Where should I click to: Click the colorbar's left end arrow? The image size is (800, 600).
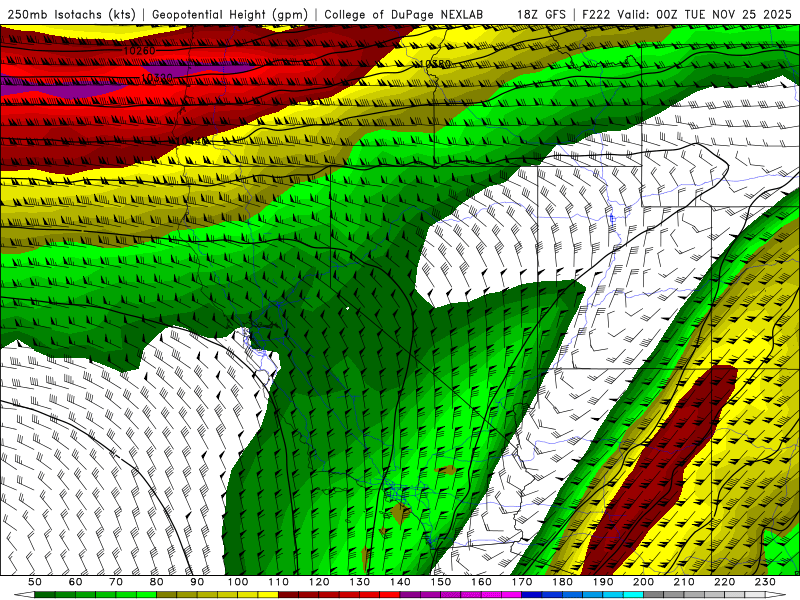[x=24, y=595]
